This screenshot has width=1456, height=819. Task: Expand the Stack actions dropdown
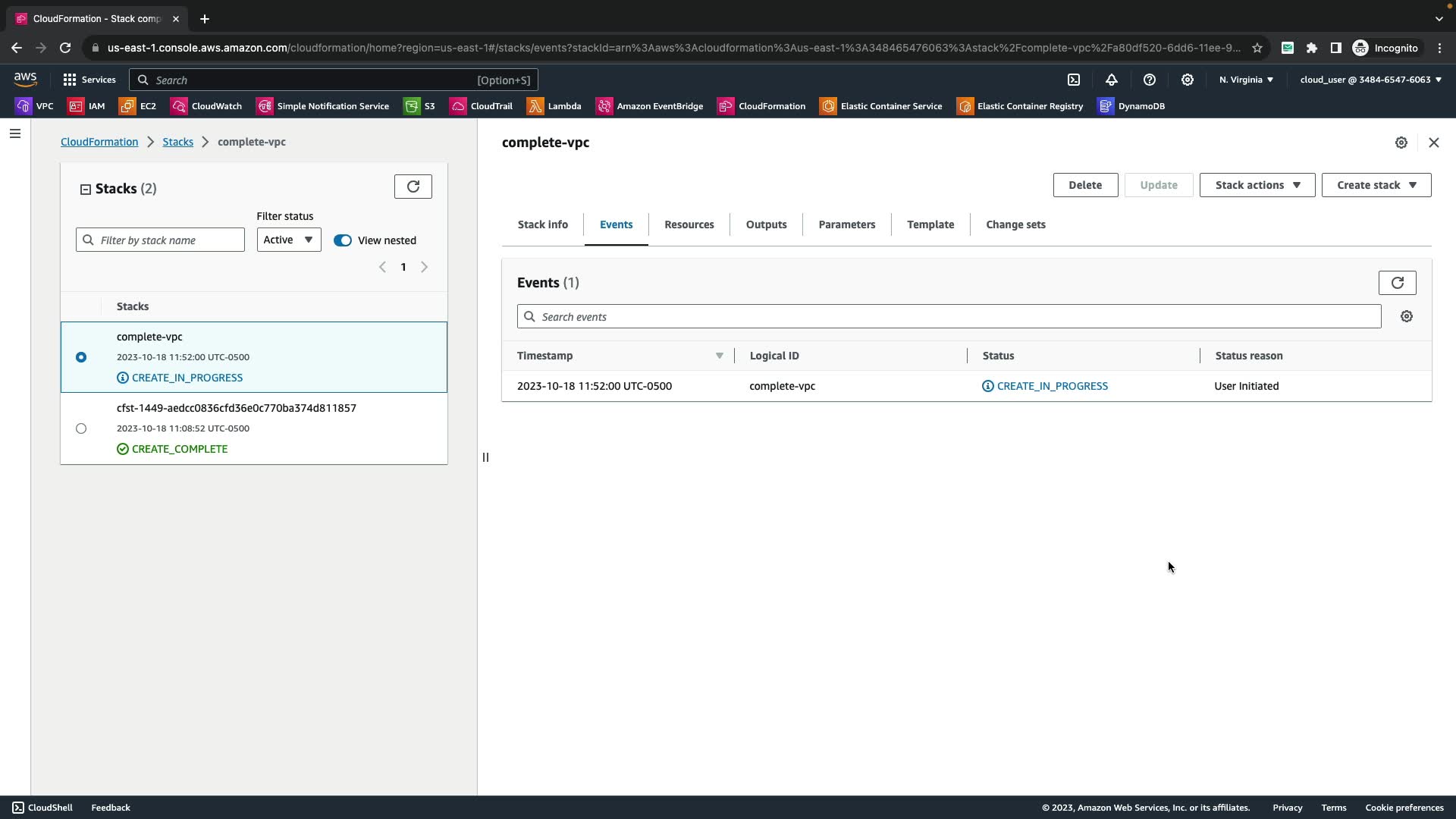pos(1257,185)
